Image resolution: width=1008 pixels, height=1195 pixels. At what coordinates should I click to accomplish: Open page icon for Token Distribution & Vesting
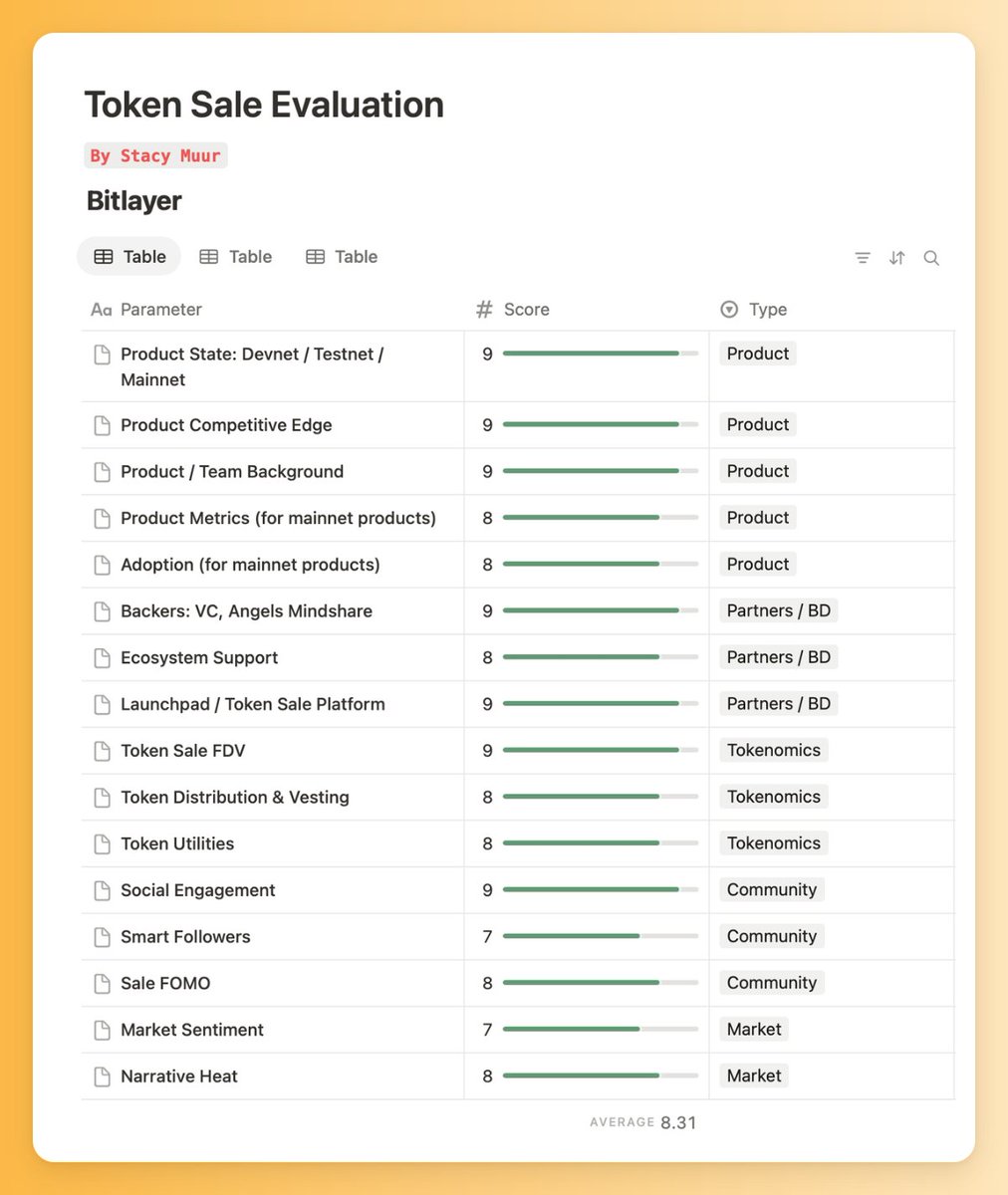point(102,798)
